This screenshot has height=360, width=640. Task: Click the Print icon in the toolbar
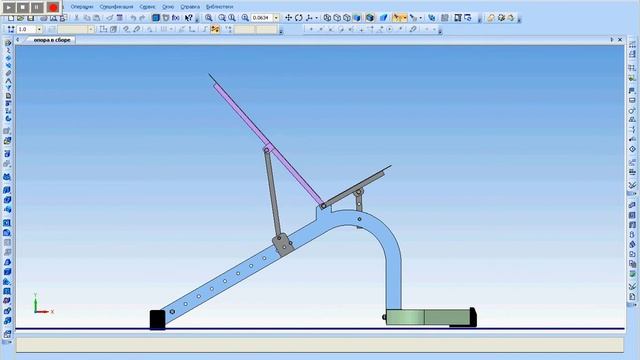[44, 18]
